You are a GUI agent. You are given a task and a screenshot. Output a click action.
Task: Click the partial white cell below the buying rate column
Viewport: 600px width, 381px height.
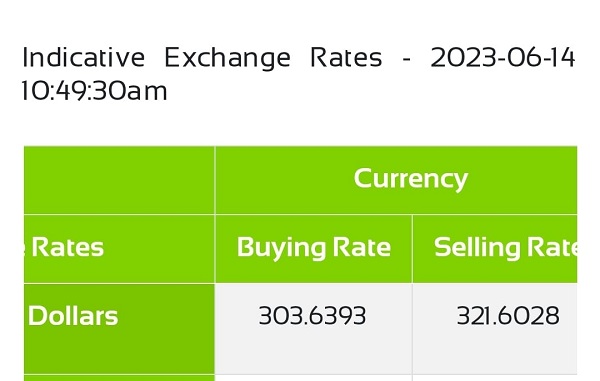[314, 378]
